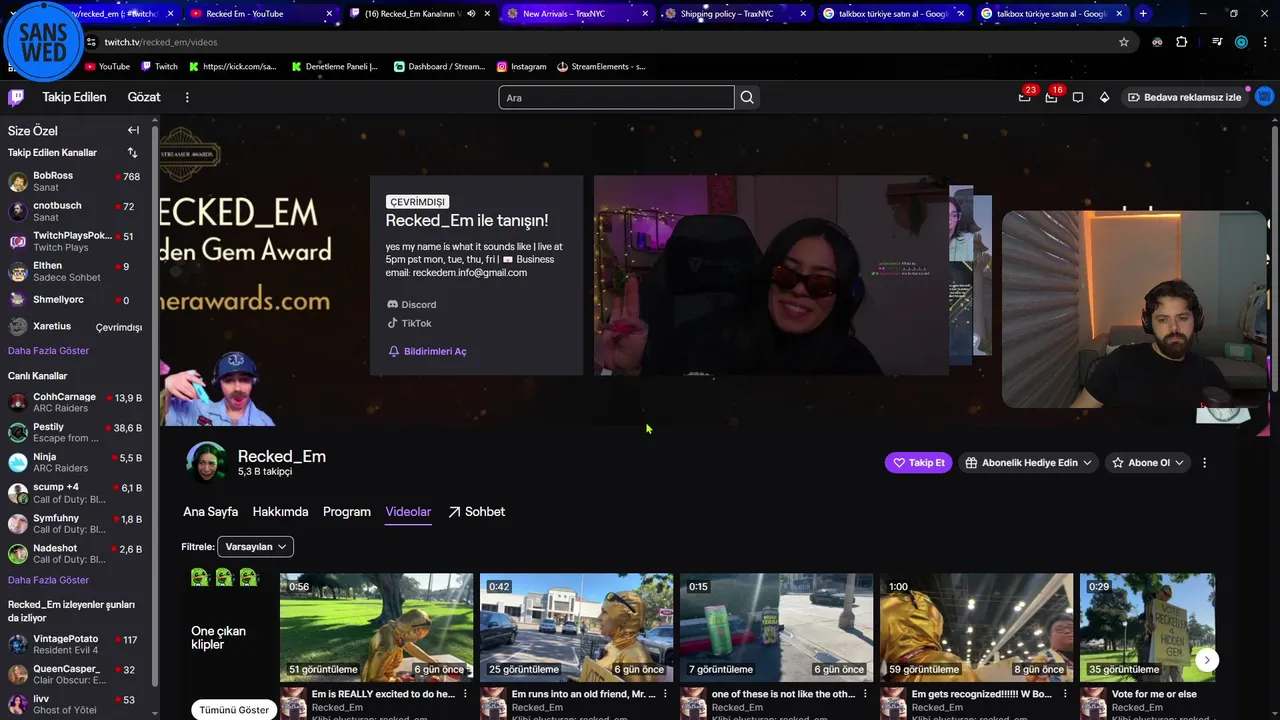Close the 'Recked Em - YouTube' tab
The height and width of the screenshot is (720, 1280).
(x=329, y=14)
